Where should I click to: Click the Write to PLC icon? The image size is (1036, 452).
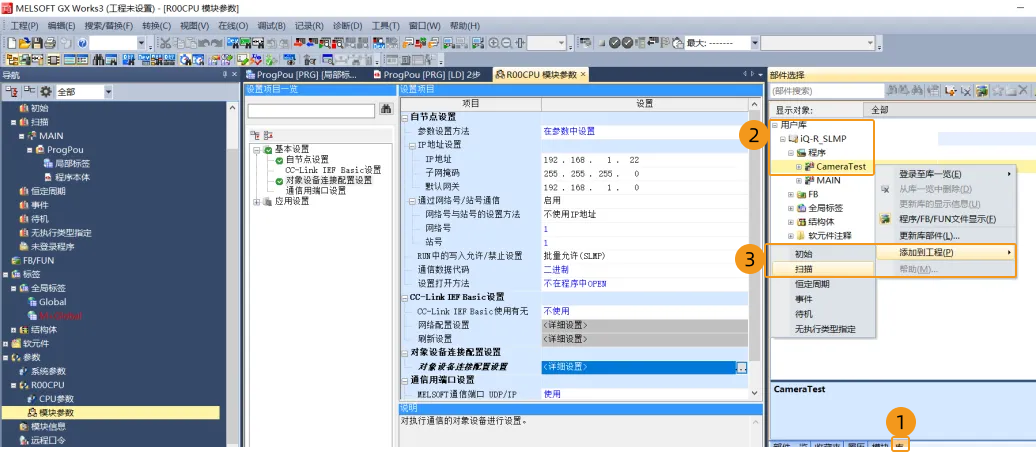tap(299, 43)
